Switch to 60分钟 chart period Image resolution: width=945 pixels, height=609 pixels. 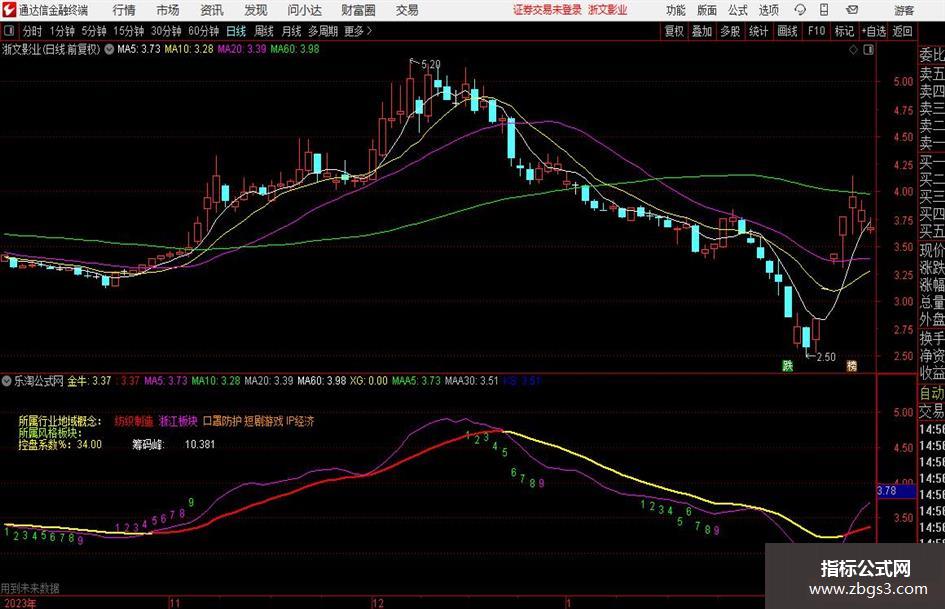coord(204,31)
